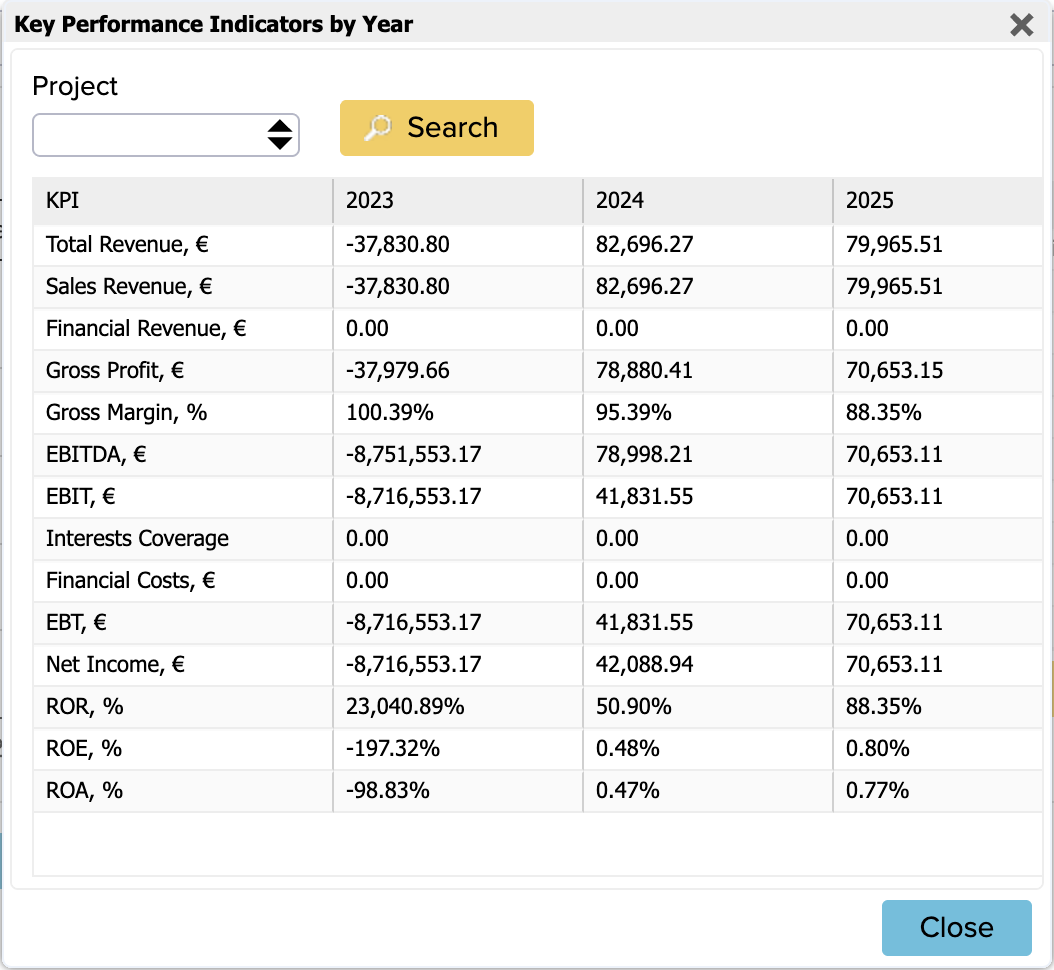The height and width of the screenshot is (970, 1054).
Task: Click the Interests Coverage row label
Action: pyautogui.click(x=137, y=539)
